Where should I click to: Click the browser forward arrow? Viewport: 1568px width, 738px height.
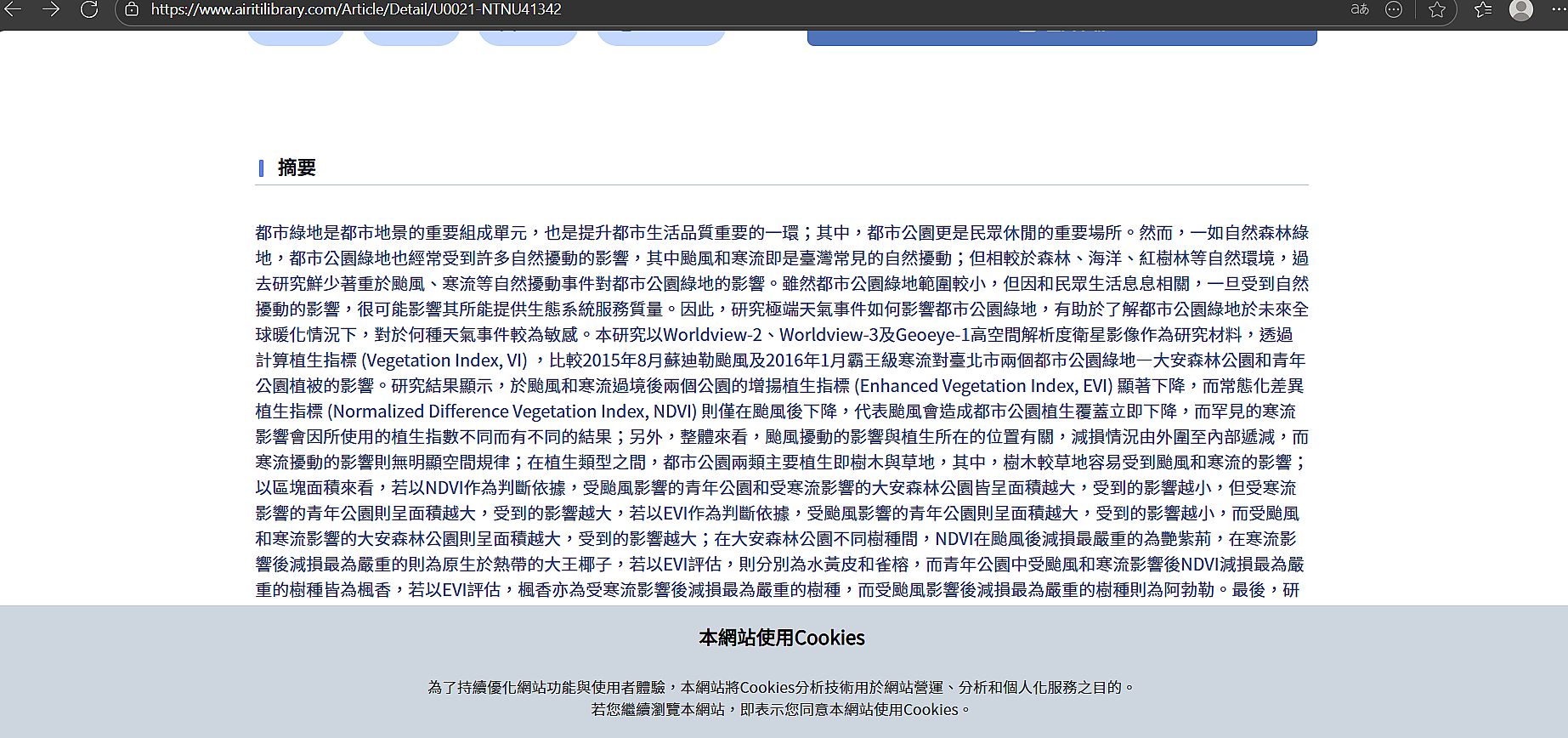pyautogui.click(x=51, y=9)
